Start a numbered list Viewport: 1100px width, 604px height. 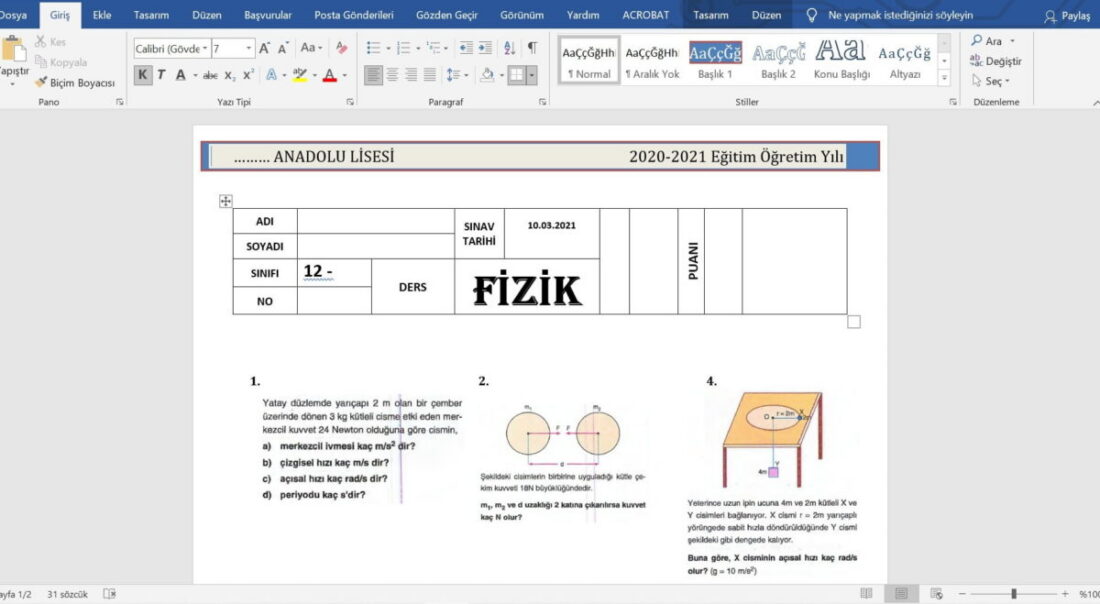pos(403,48)
